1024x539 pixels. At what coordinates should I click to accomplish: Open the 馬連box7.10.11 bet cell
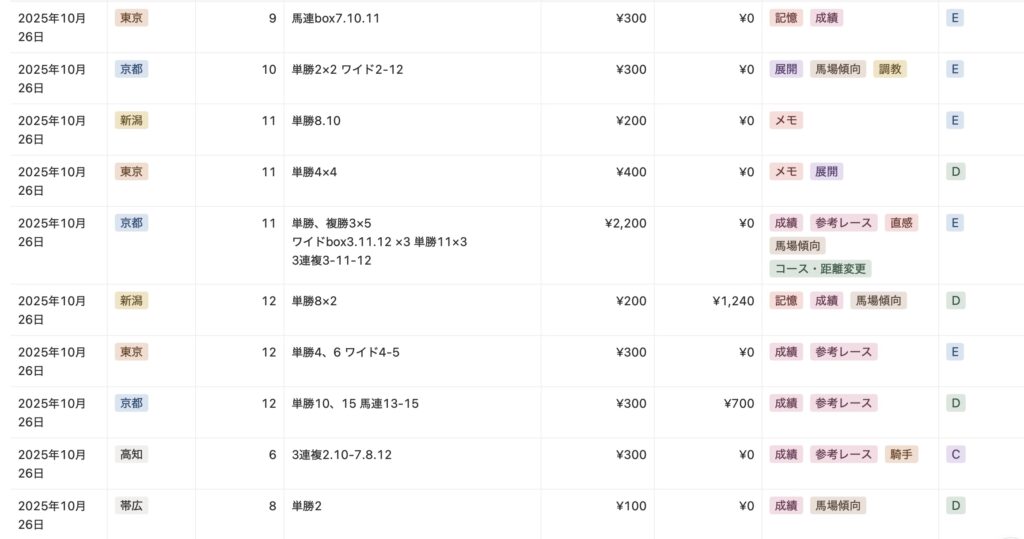[x=335, y=18]
